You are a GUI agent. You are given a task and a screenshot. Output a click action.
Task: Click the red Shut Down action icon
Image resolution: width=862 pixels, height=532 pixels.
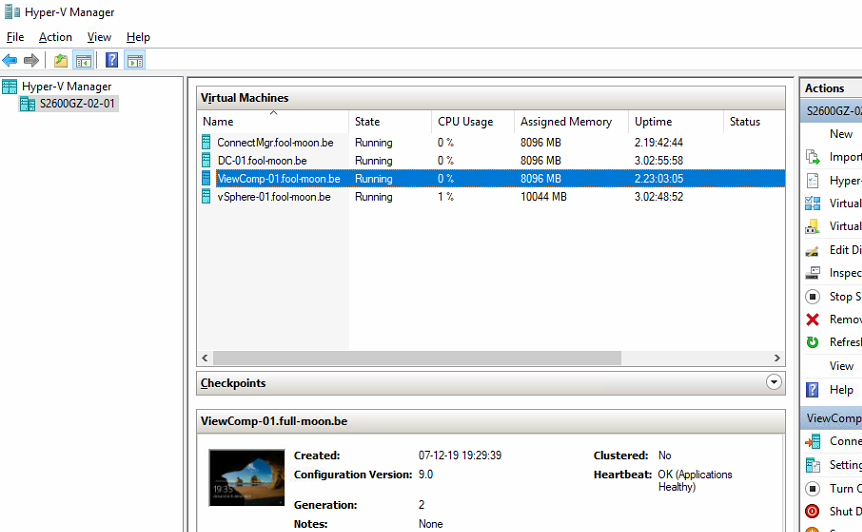[x=813, y=511]
